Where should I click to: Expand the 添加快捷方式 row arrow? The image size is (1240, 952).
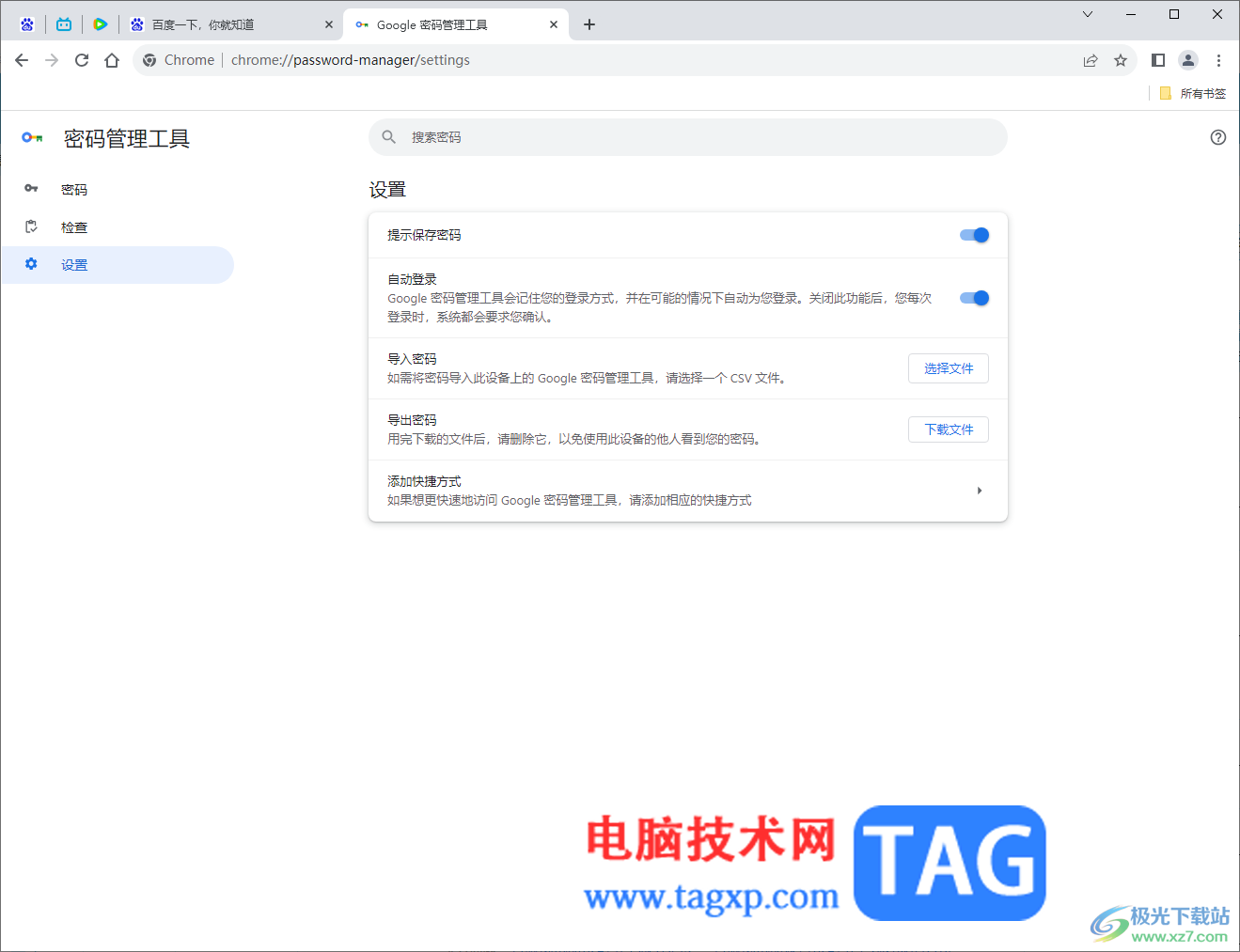tap(980, 491)
